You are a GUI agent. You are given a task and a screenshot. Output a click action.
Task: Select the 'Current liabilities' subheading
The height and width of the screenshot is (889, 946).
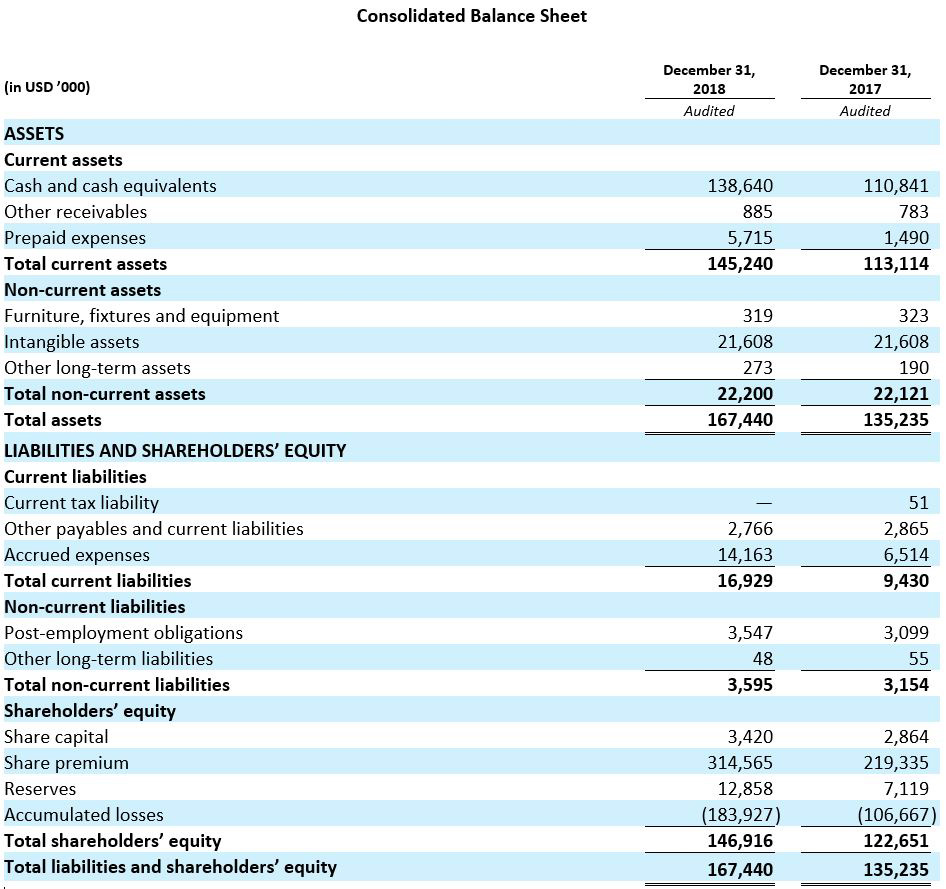[75, 476]
